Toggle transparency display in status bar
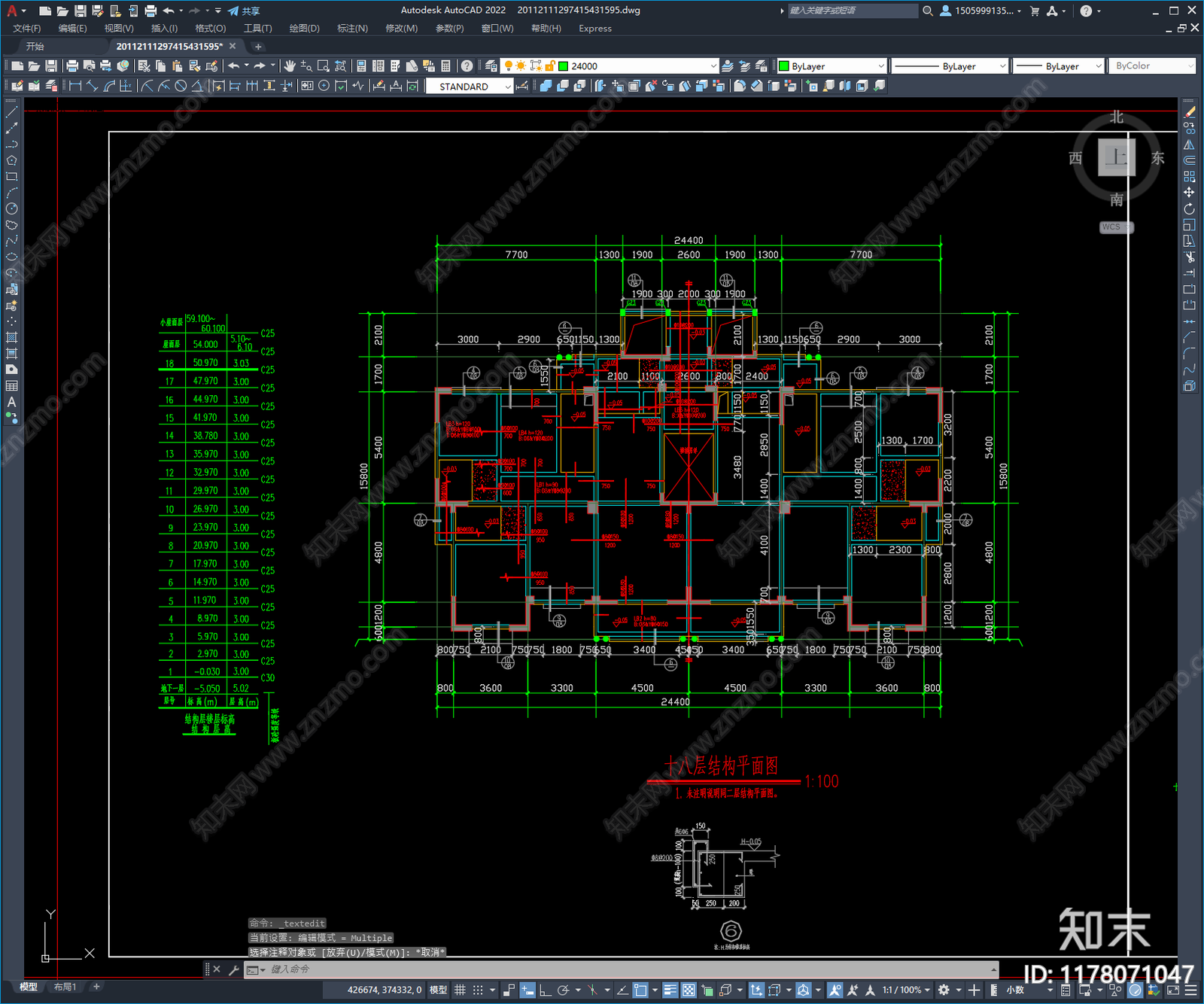1204x1004 pixels. pyautogui.click(x=689, y=990)
